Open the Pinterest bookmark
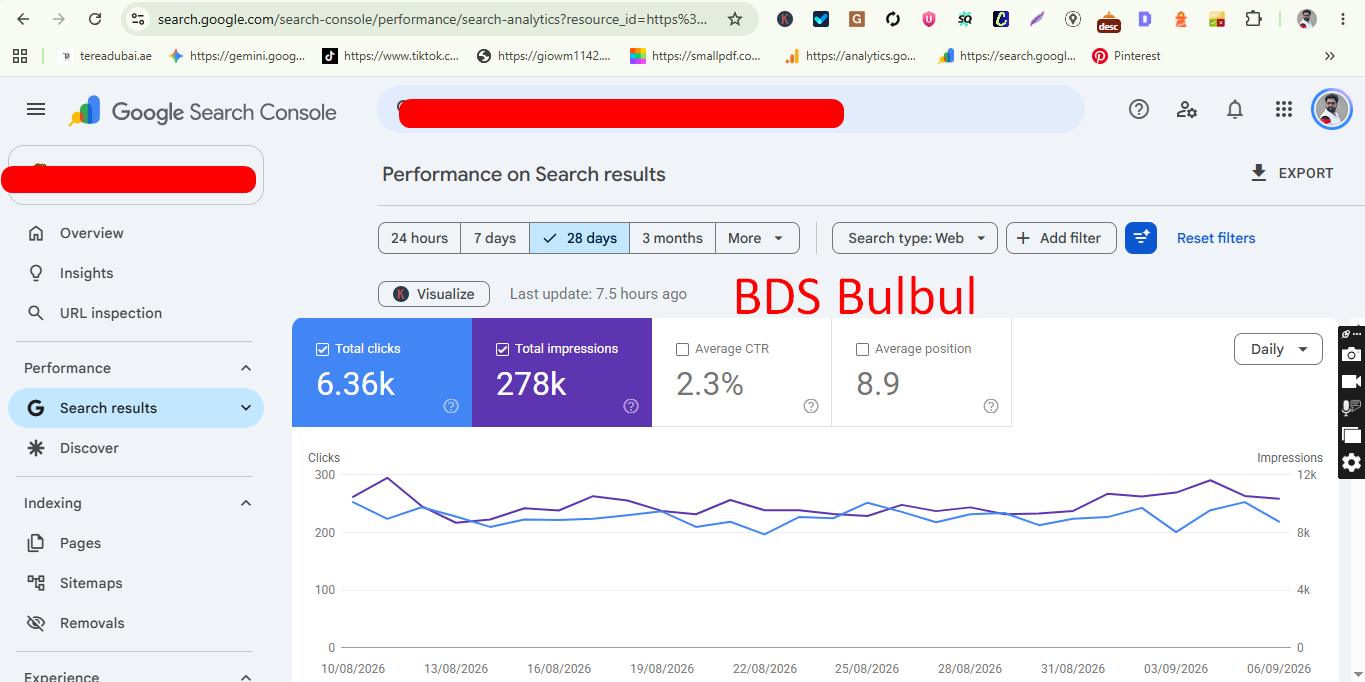 tap(1126, 56)
